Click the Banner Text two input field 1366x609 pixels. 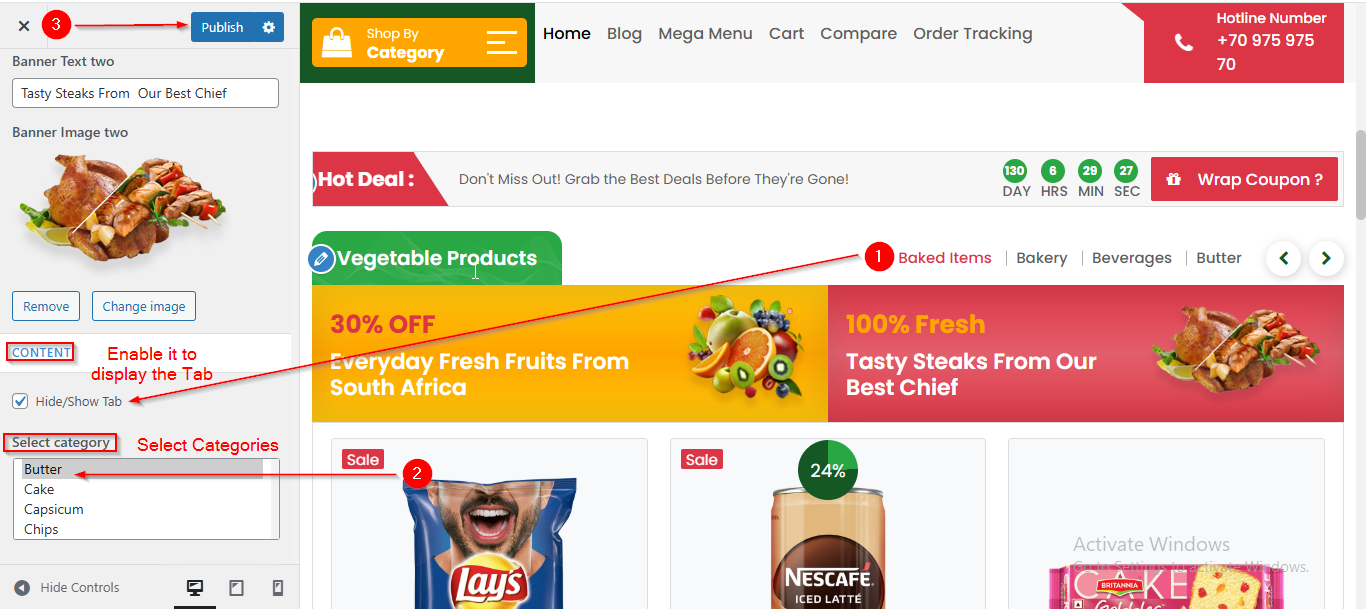tap(145, 93)
